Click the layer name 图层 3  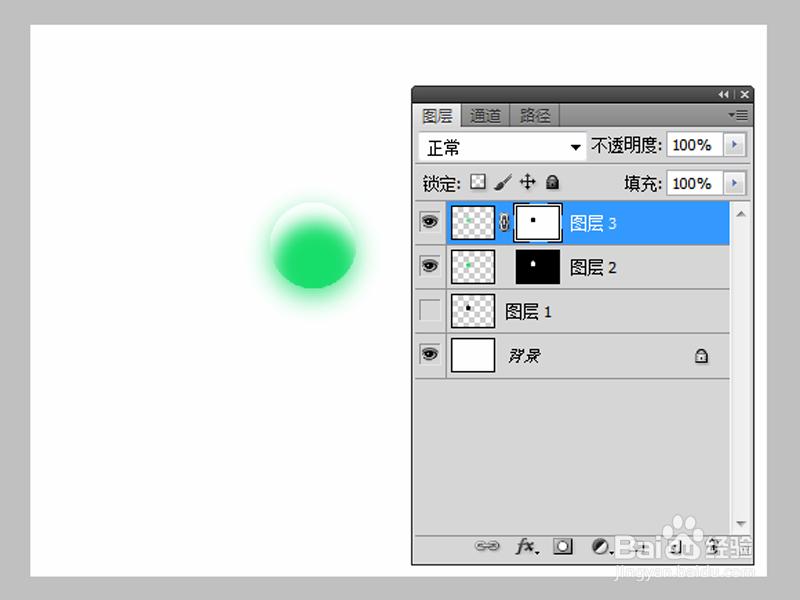pos(593,223)
